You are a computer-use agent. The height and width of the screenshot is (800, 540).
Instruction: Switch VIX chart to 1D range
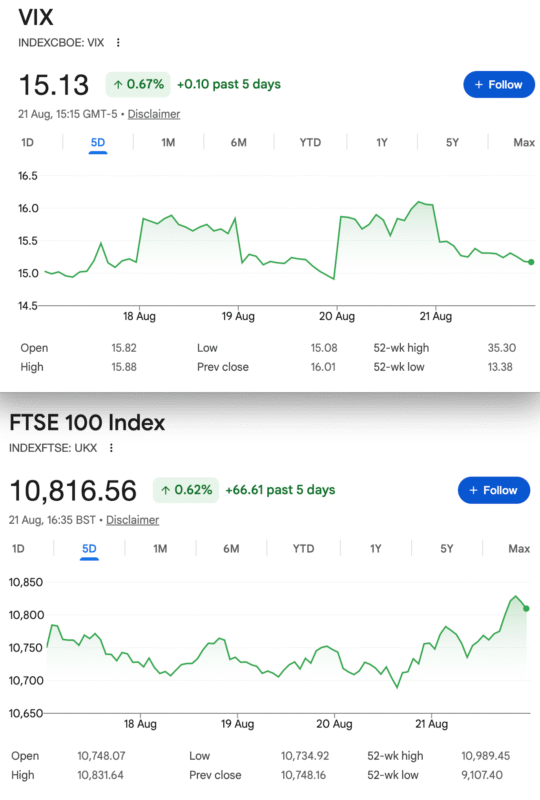28,143
